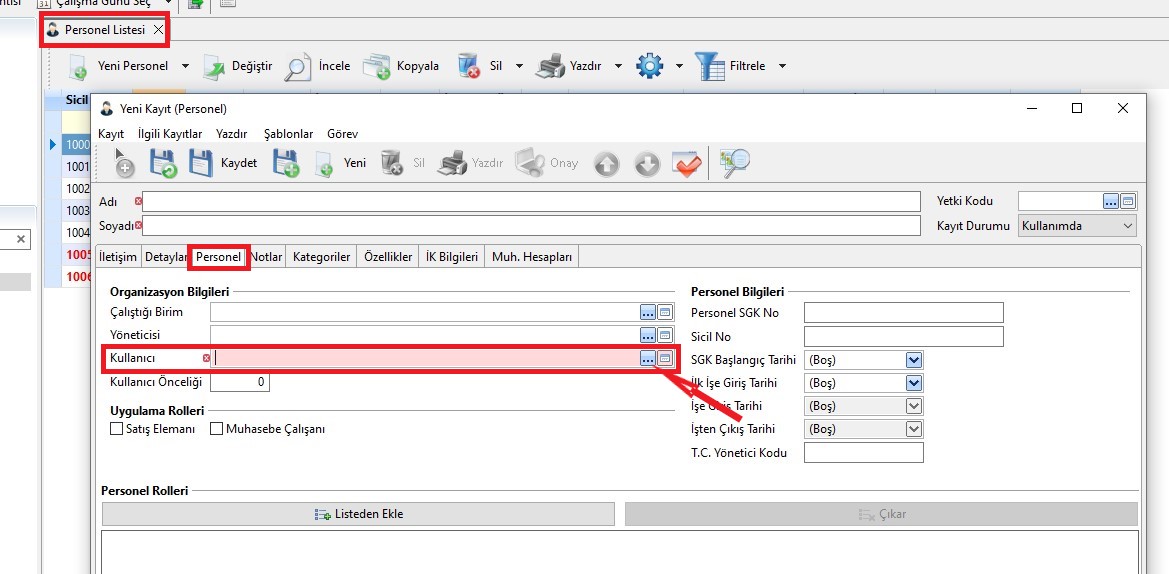This screenshot has height=574, width=1169.
Task: Click the İncele magnifier icon
Action: (x=297, y=66)
